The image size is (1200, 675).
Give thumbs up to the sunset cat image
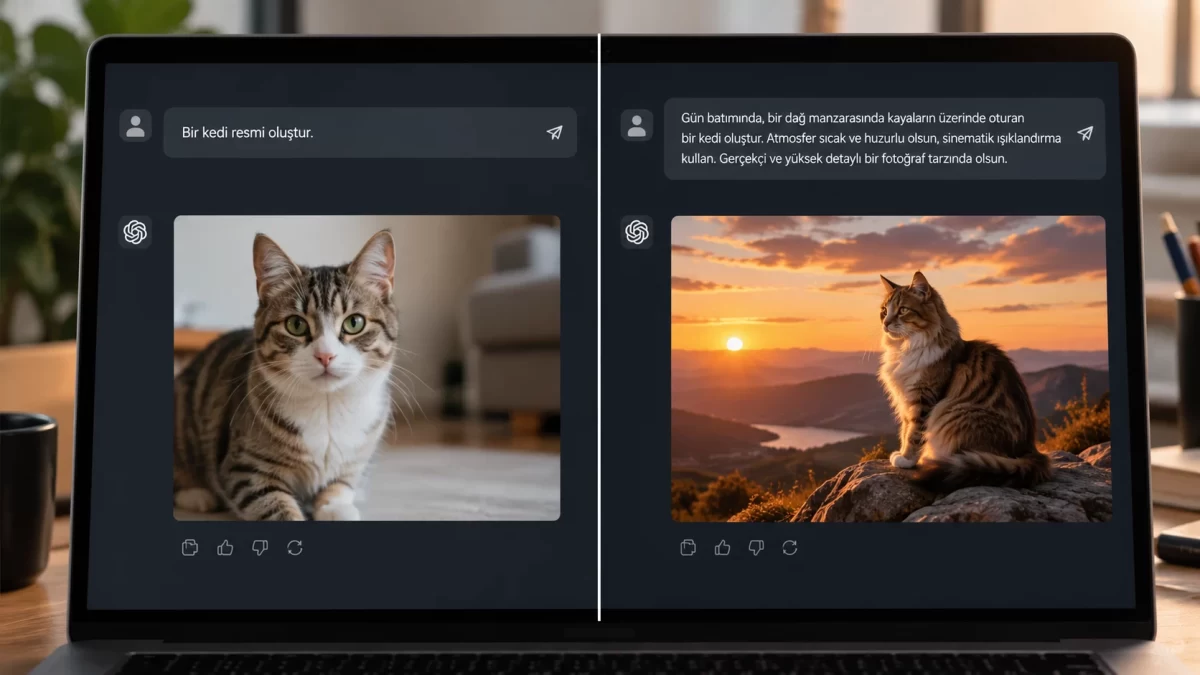(x=722, y=547)
